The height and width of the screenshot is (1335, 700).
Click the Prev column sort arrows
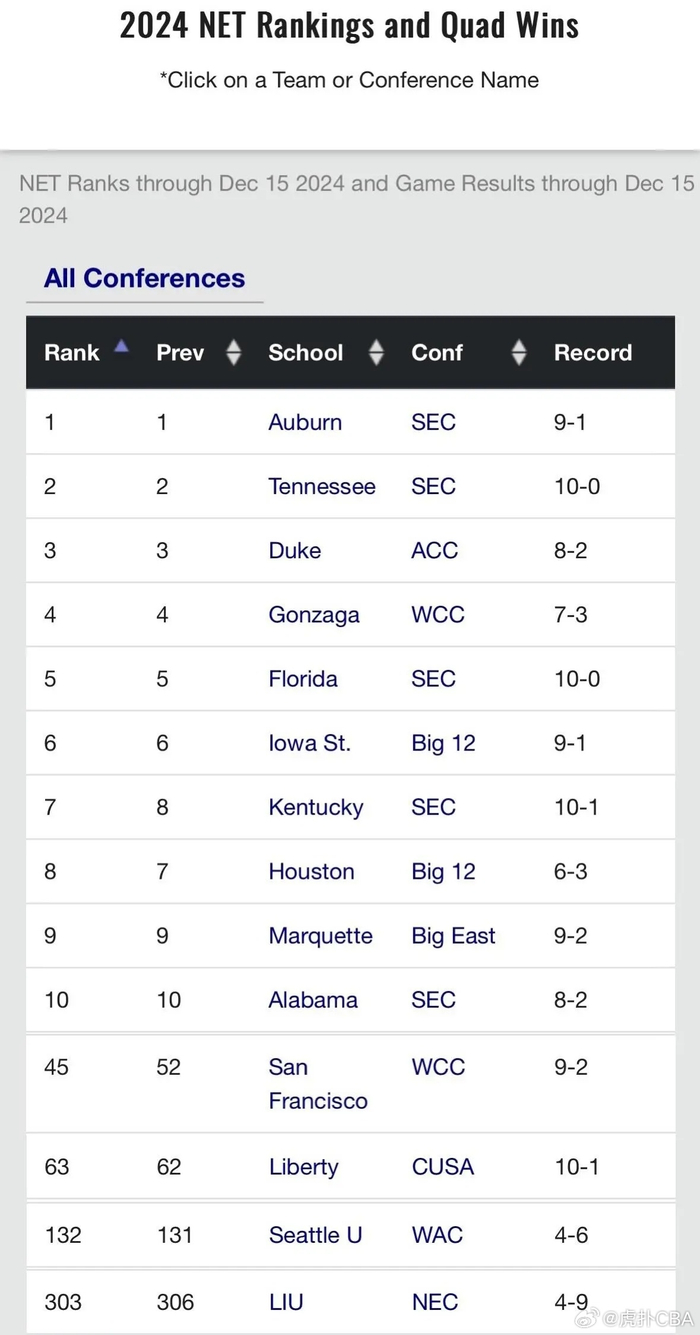pyautogui.click(x=233, y=352)
